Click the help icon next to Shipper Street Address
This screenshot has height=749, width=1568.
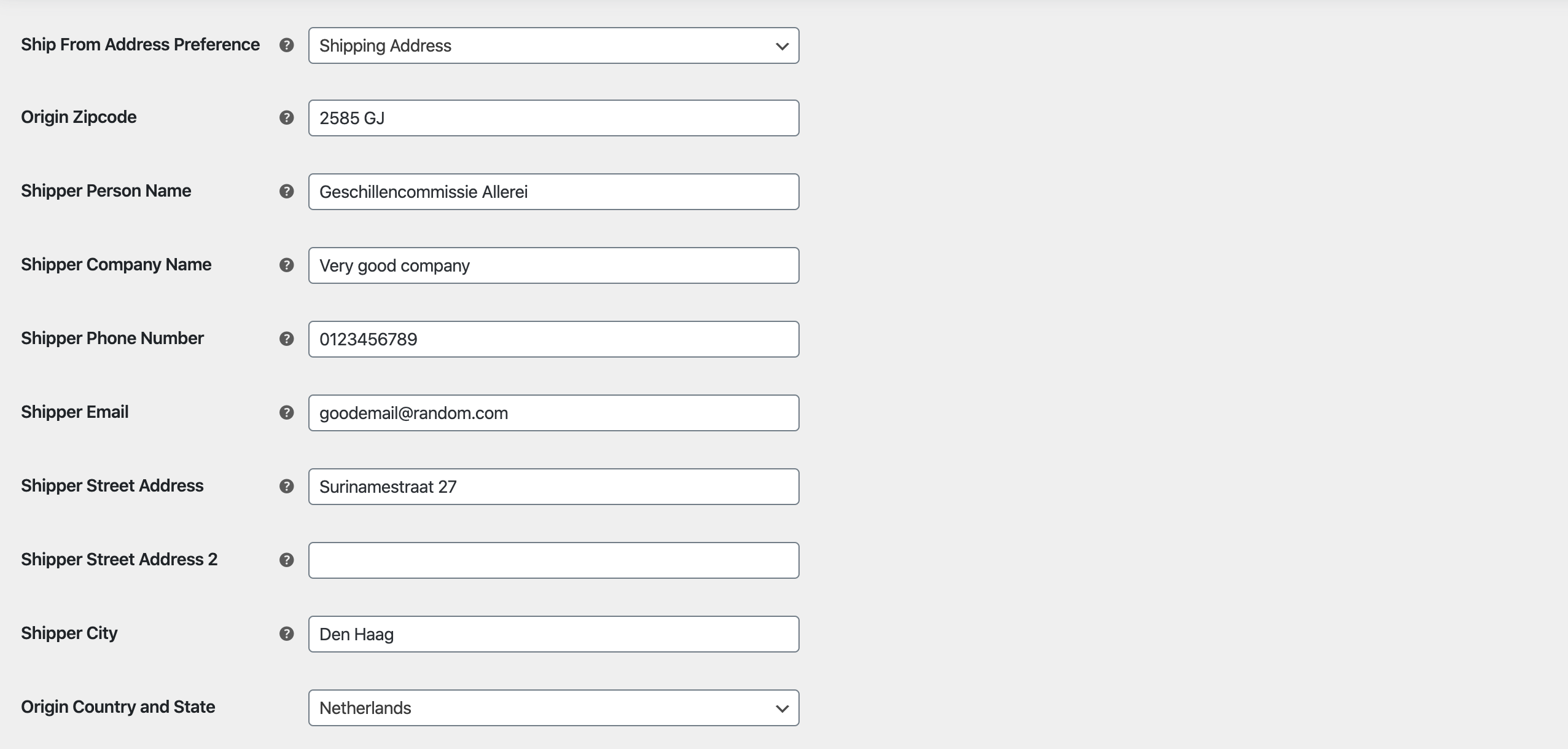coord(287,486)
